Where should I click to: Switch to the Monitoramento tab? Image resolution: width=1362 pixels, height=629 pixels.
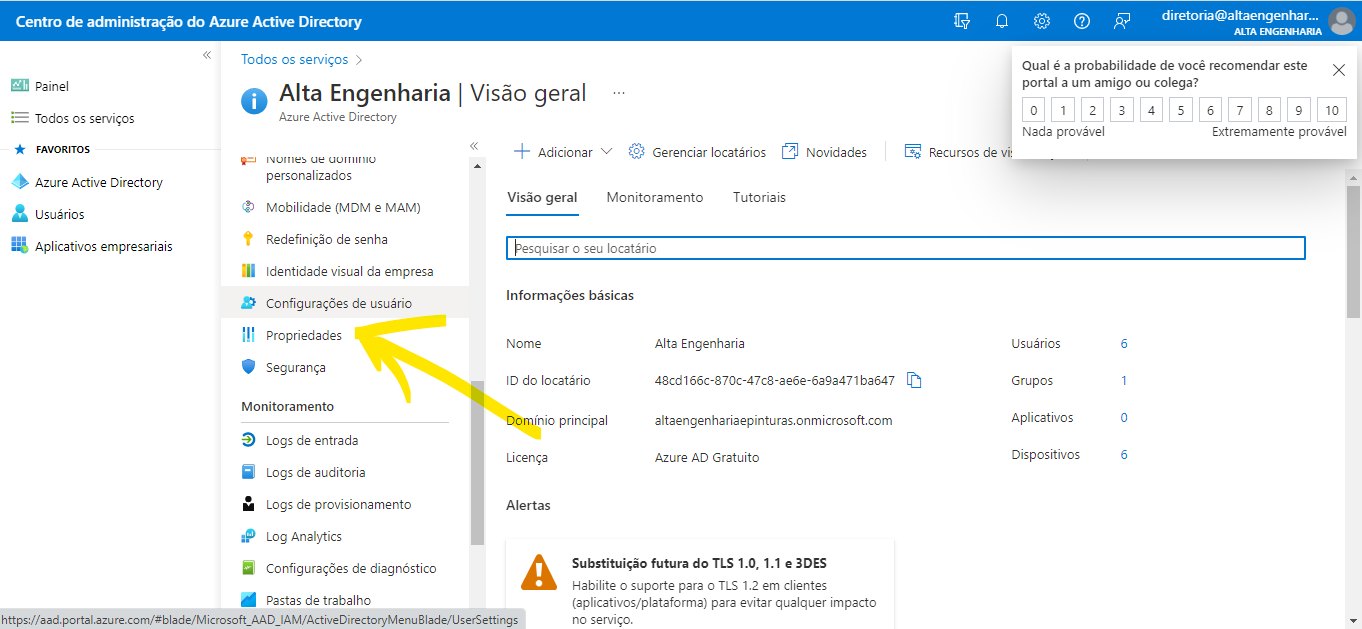655,197
